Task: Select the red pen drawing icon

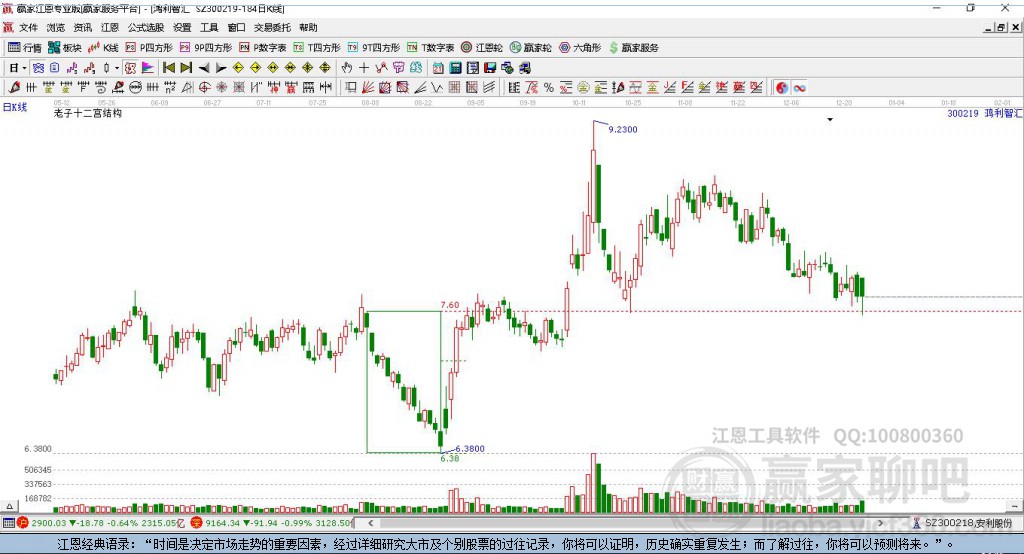Action: coord(14,88)
